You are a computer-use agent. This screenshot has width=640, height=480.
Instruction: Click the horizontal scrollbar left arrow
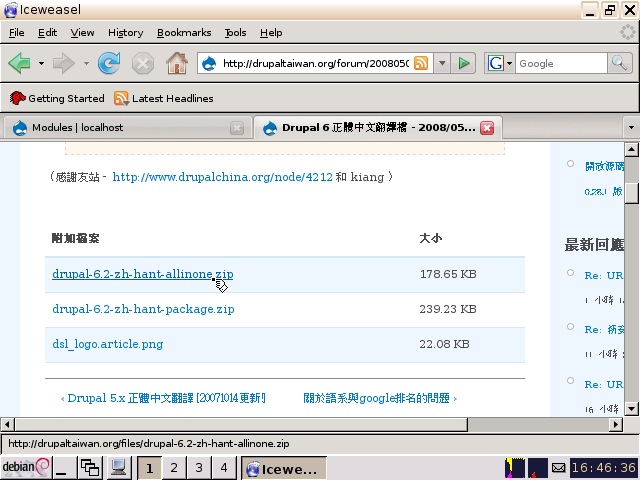point(7,424)
